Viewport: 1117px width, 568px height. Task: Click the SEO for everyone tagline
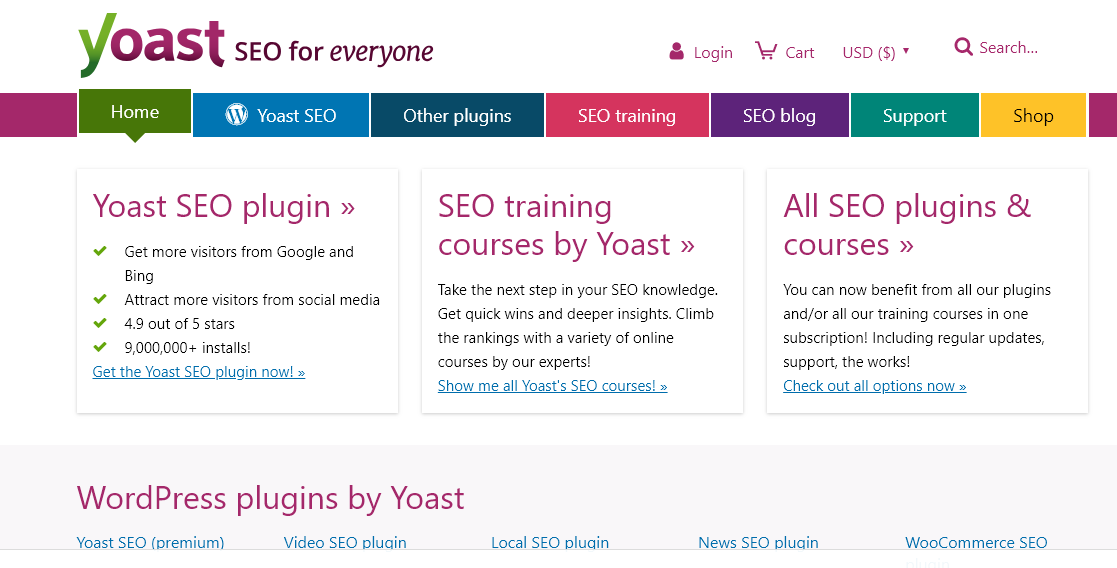coord(333,52)
